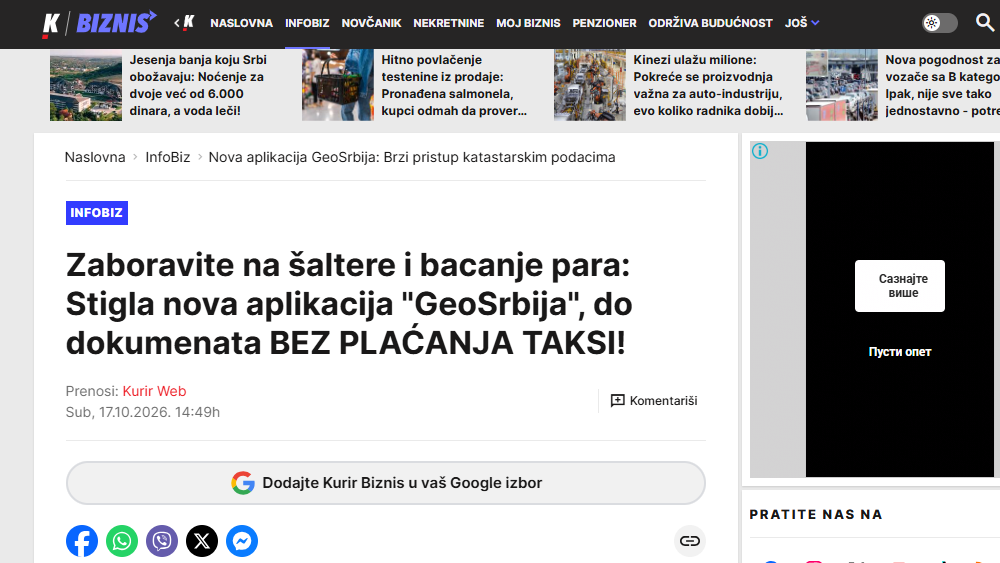Image resolution: width=1000 pixels, height=563 pixels.
Task: Open the traffic cars article thumbnail
Action: [842, 85]
